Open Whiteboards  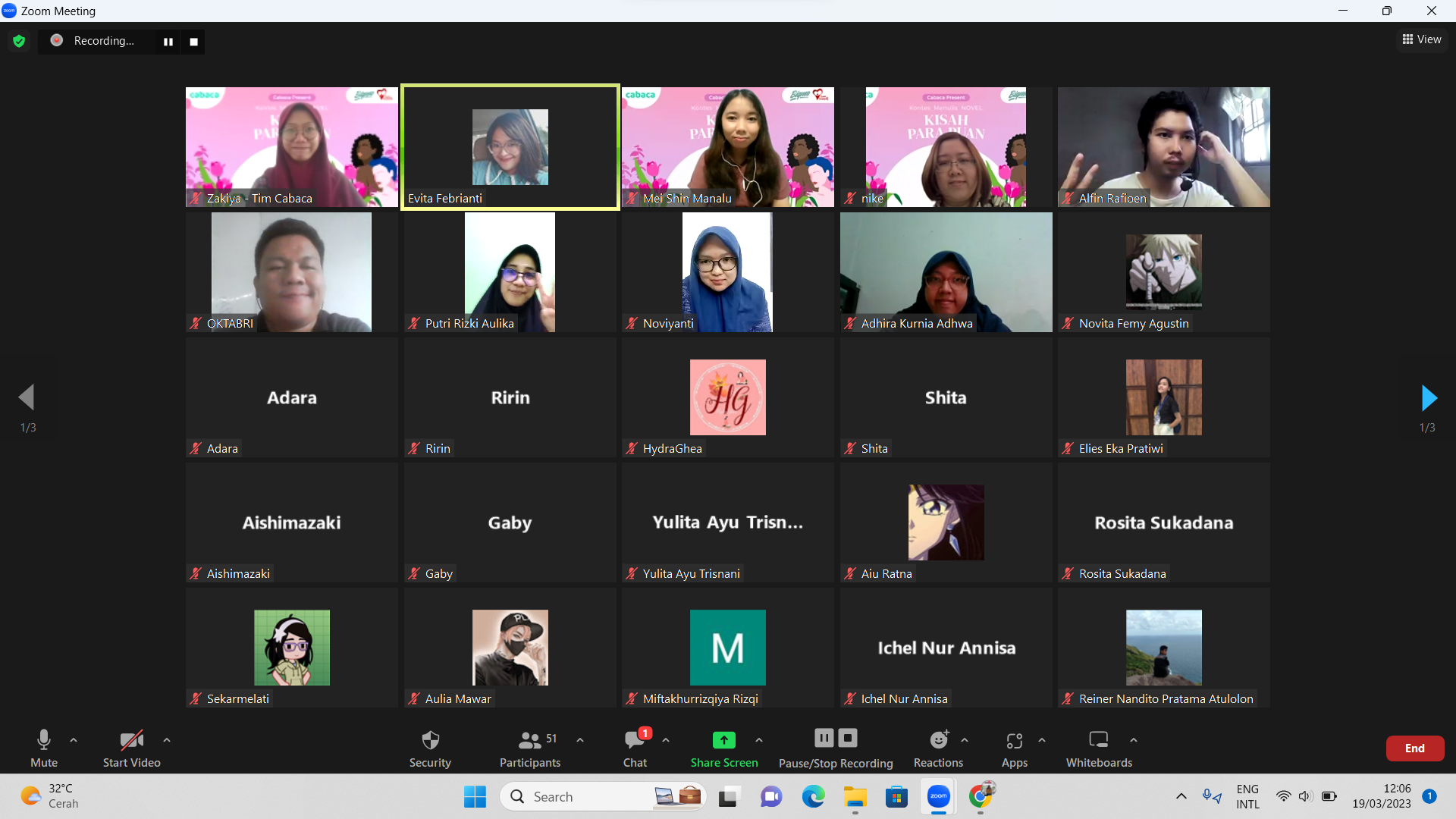click(x=1098, y=740)
